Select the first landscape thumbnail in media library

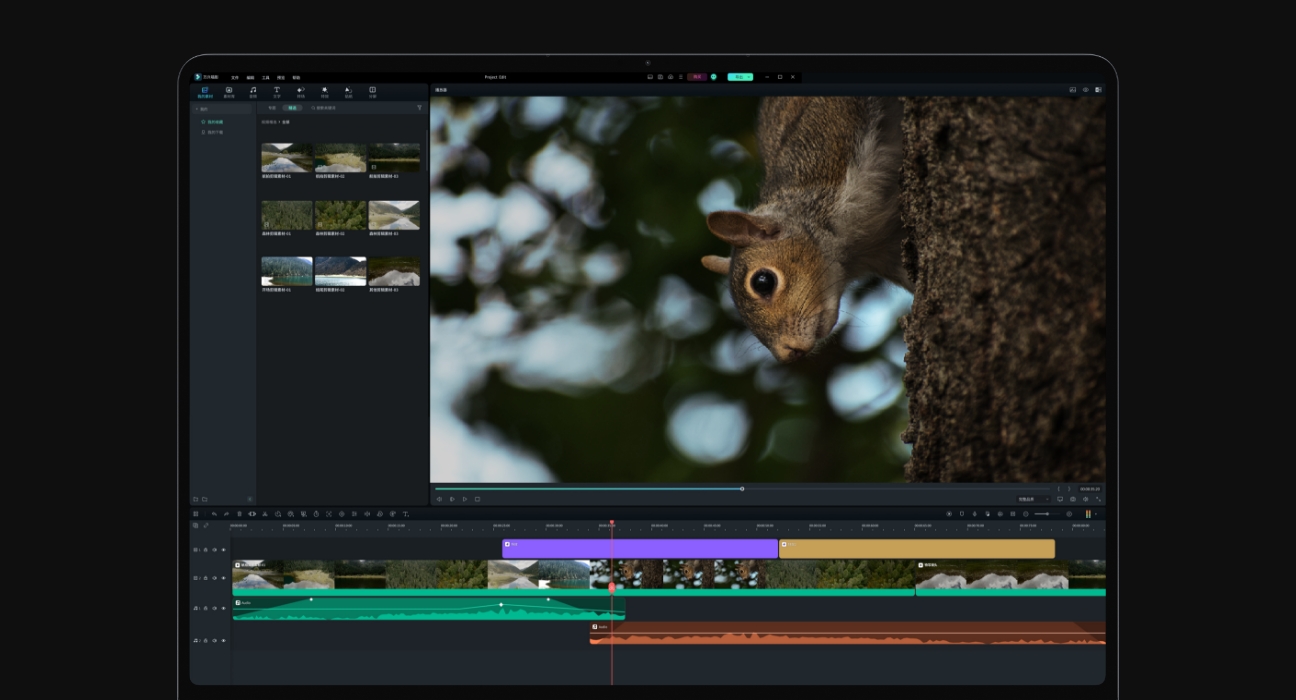tap(287, 158)
